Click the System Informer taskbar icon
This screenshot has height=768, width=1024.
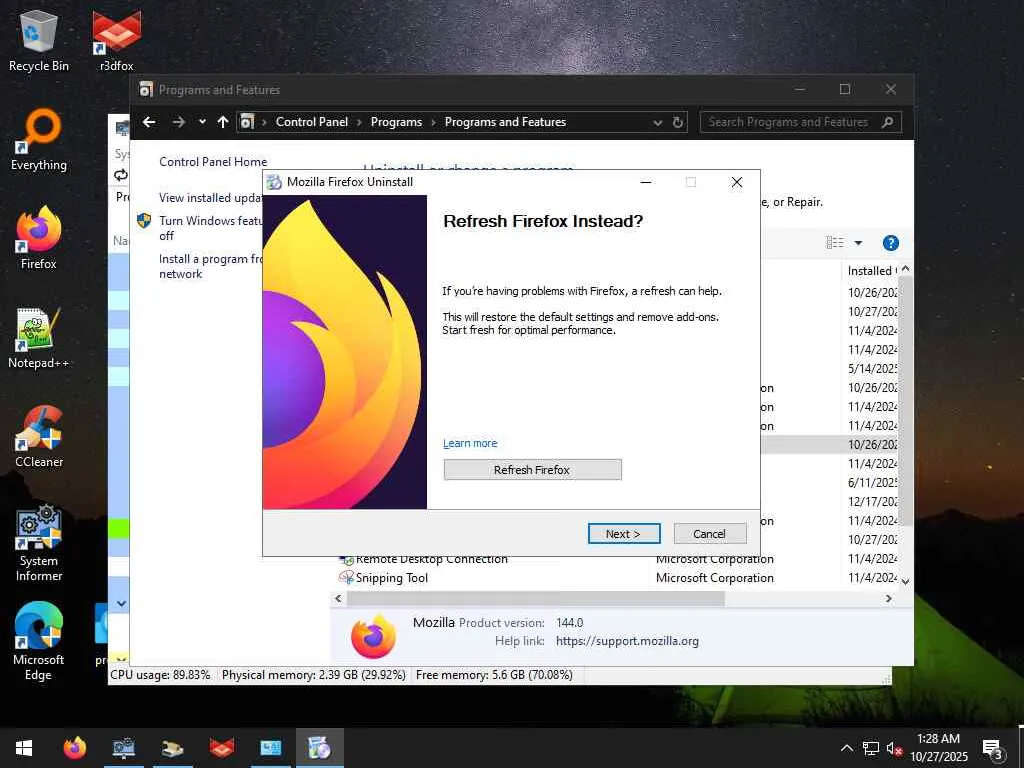tap(123, 748)
